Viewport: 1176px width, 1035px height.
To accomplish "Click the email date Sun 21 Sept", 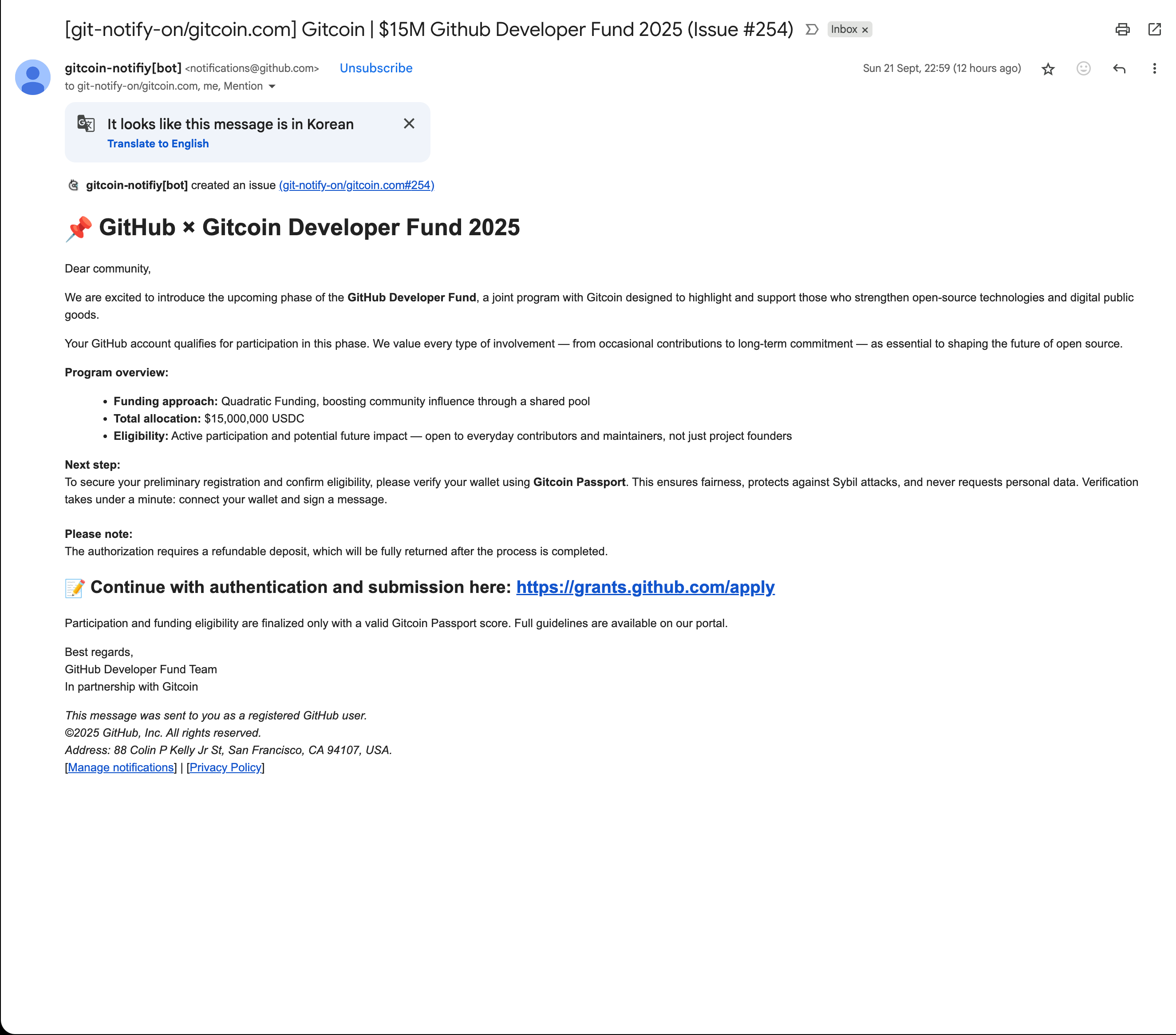I will pyautogui.click(x=942, y=68).
